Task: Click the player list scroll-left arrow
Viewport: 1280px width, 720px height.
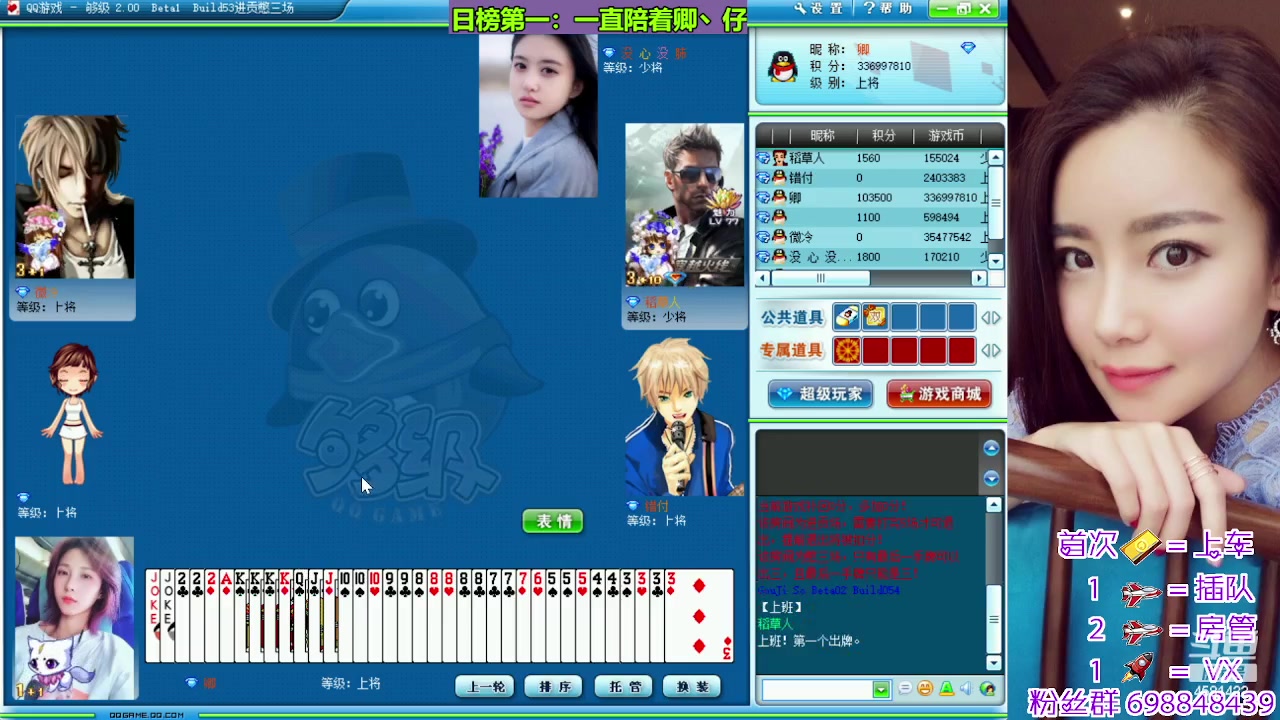Action: click(763, 278)
